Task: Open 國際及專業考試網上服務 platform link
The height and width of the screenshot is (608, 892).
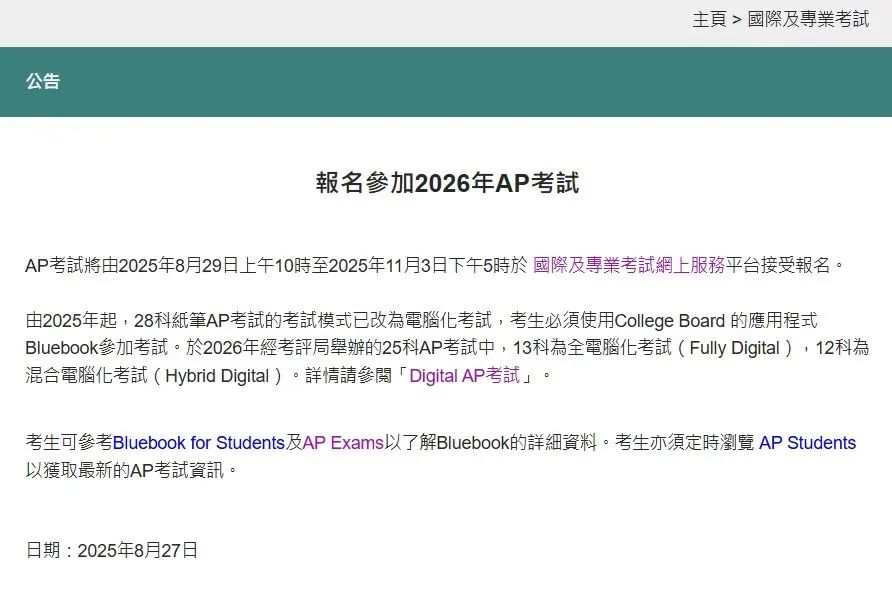Action: [629, 265]
